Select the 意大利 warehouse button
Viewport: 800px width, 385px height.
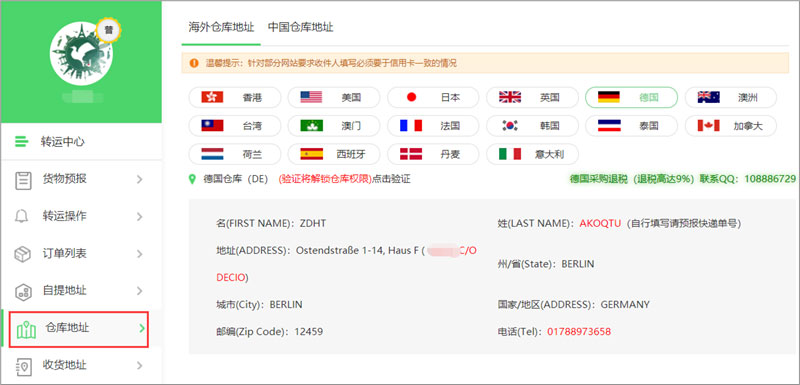(x=533, y=153)
